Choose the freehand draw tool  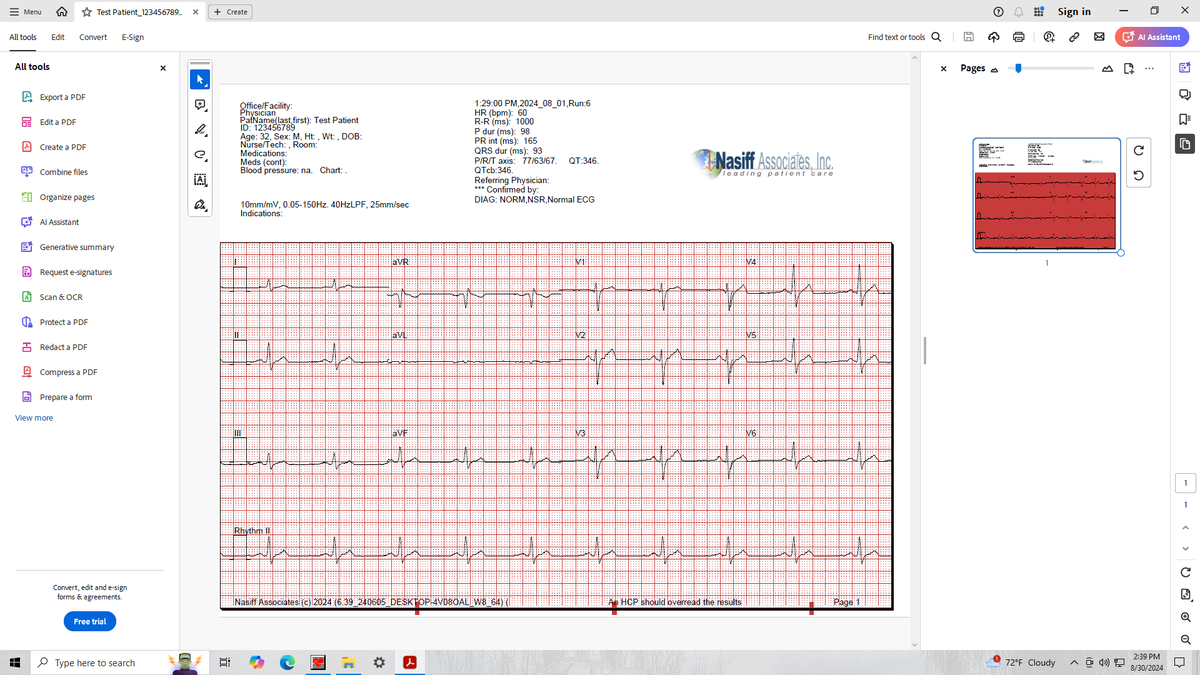tap(200, 155)
